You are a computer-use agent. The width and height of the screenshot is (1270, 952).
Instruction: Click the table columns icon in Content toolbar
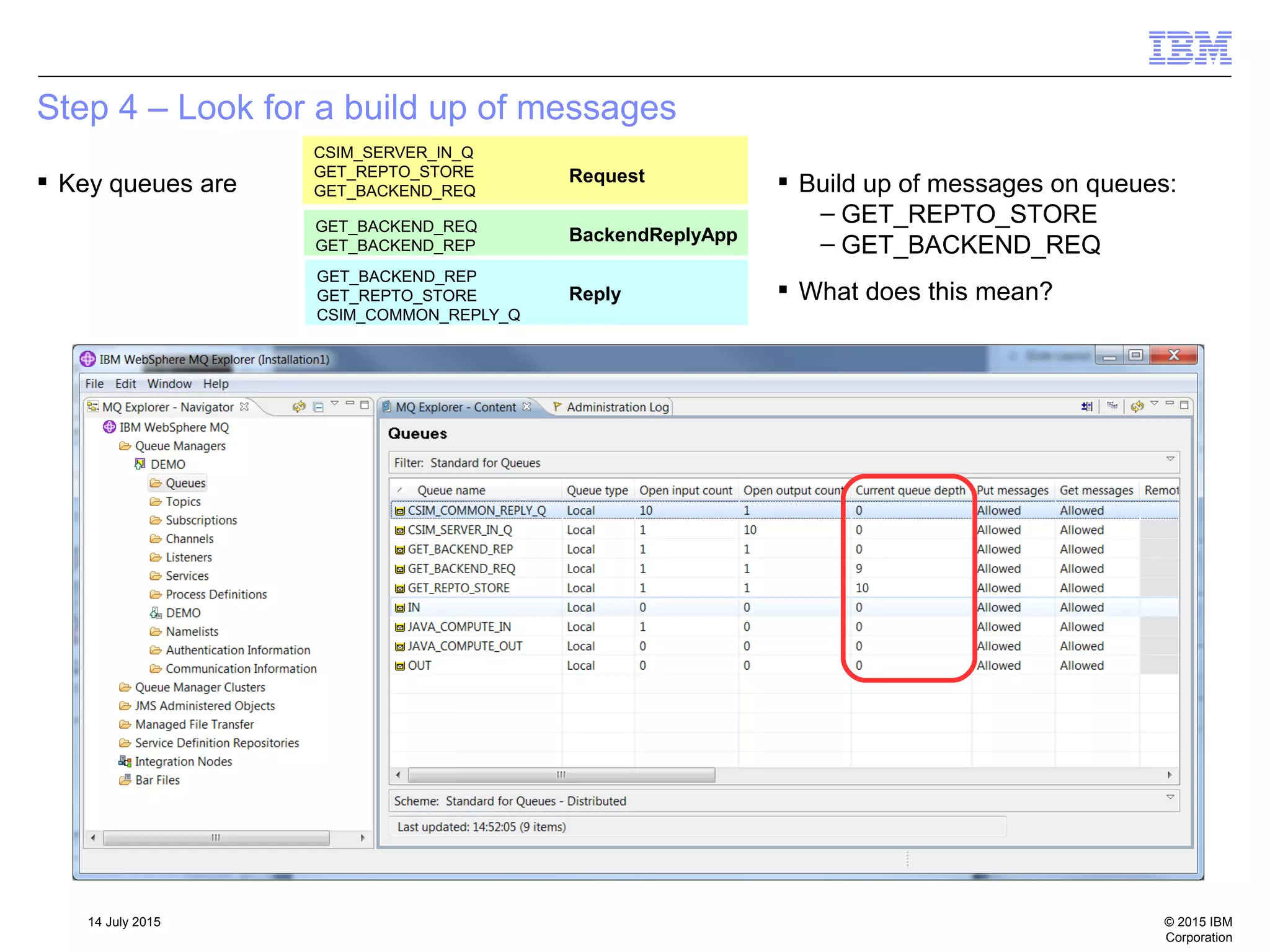click(x=1112, y=406)
